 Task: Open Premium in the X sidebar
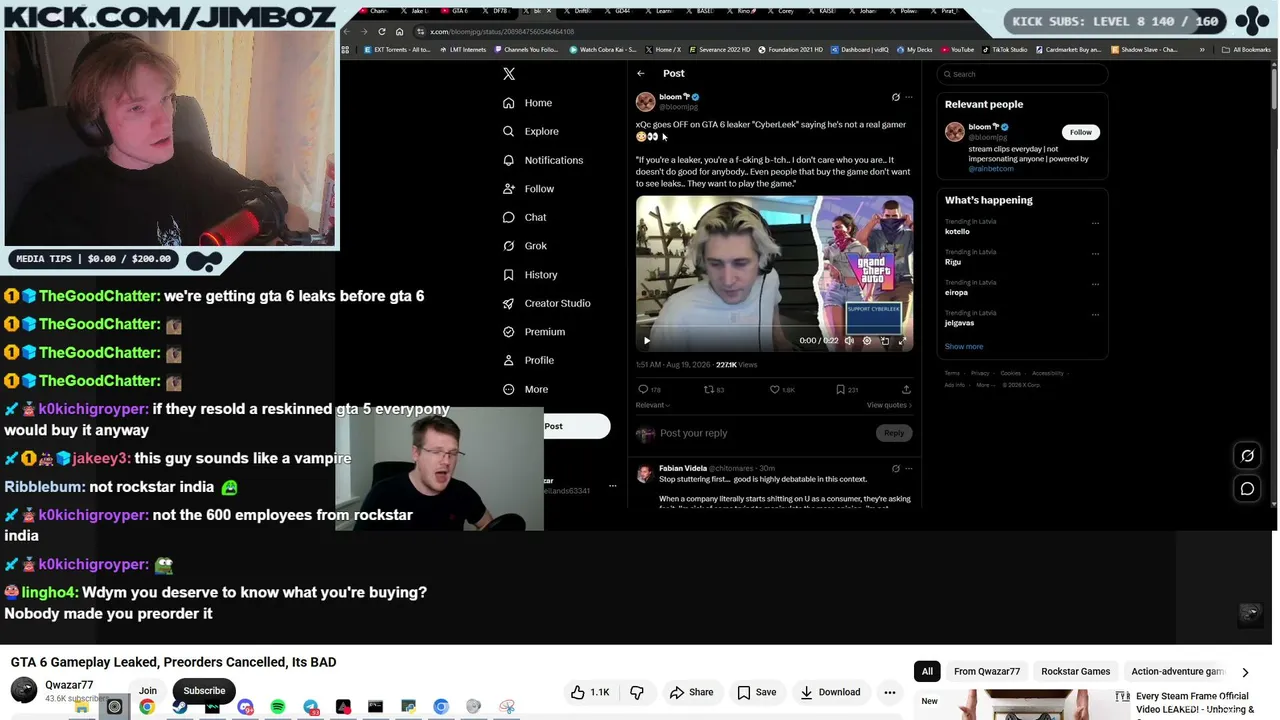point(534,332)
